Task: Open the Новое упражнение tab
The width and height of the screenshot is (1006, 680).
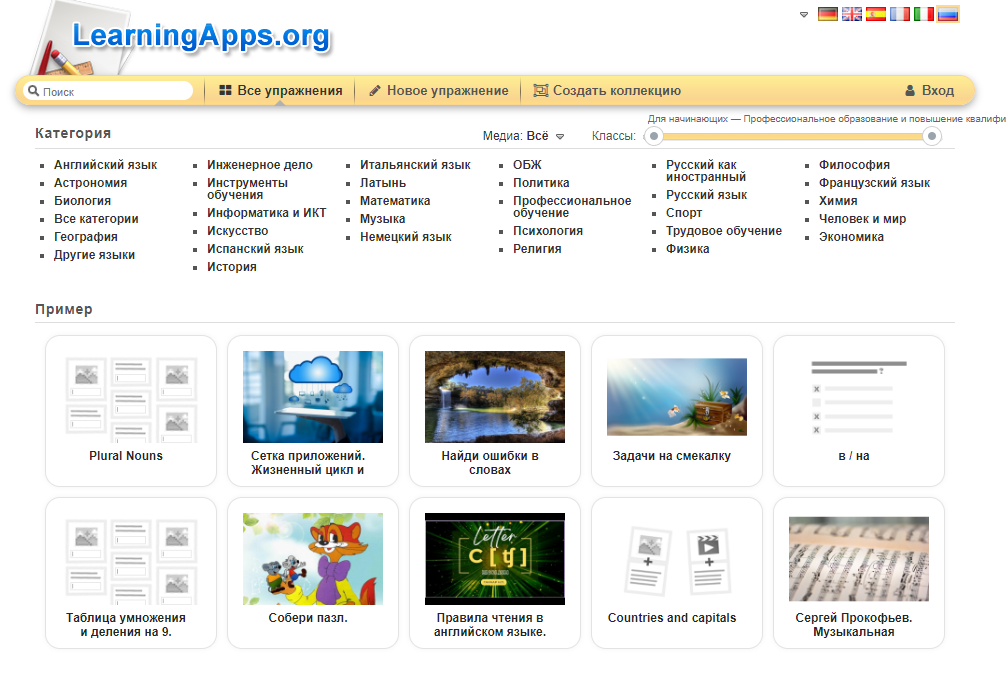Action: click(438, 90)
